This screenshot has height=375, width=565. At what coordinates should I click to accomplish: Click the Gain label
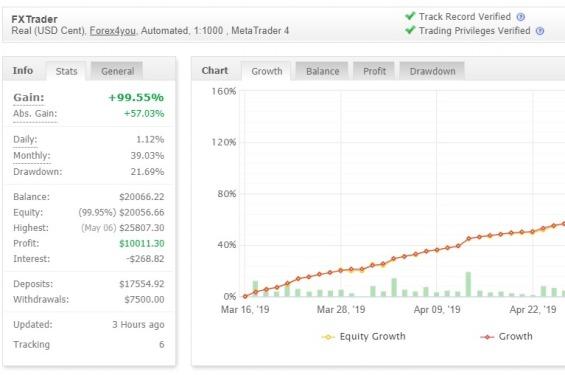click(x=29, y=97)
